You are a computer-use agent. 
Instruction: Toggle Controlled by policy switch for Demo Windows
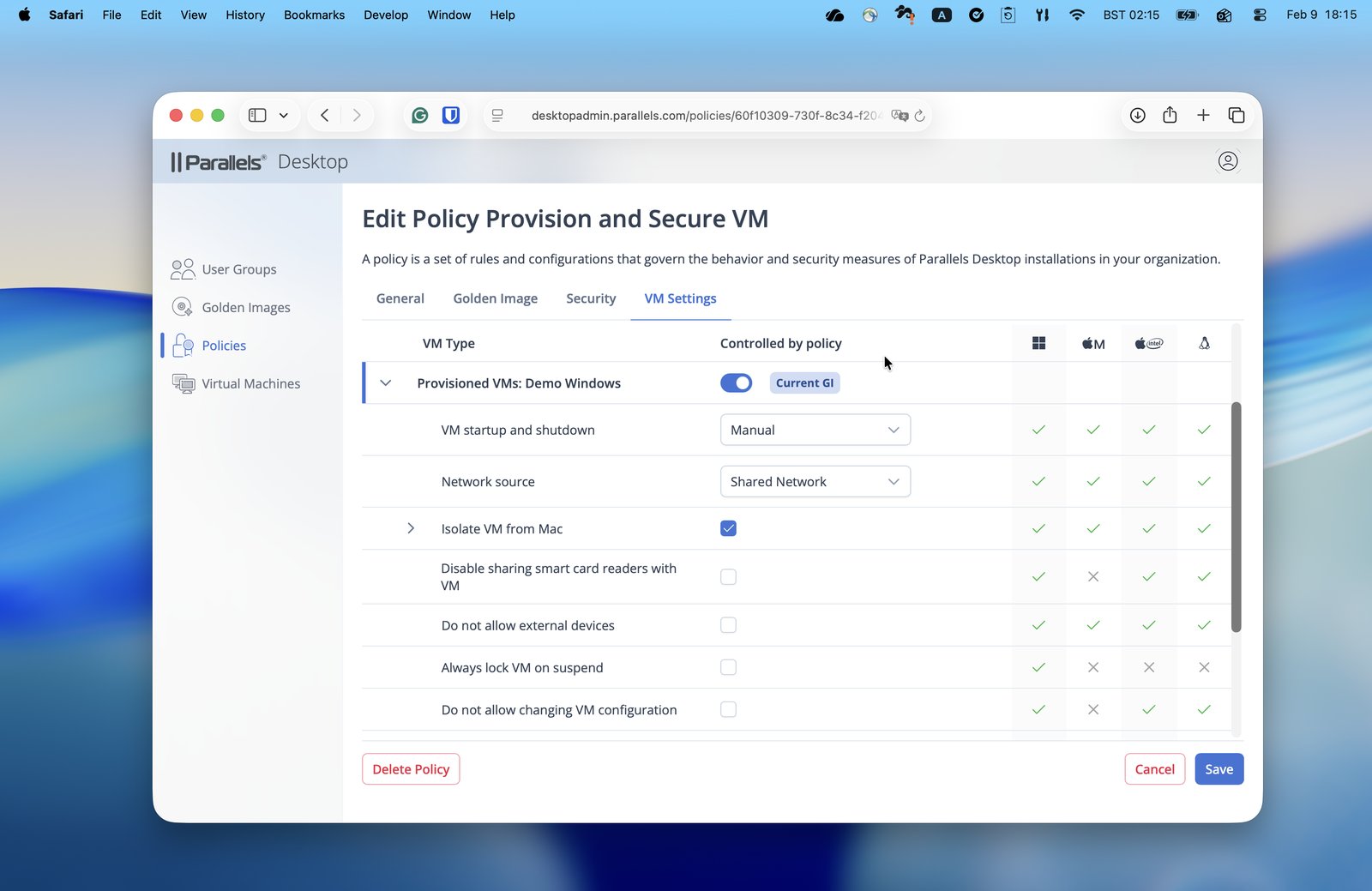[x=736, y=383]
